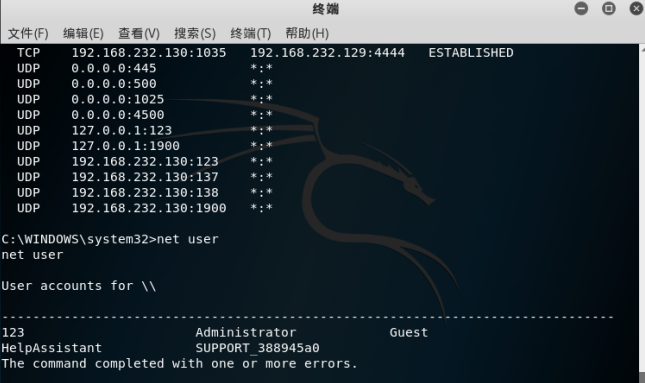Click UDP entry 192.168.232.130:138
This screenshot has height=383, width=645.
[x=145, y=193]
